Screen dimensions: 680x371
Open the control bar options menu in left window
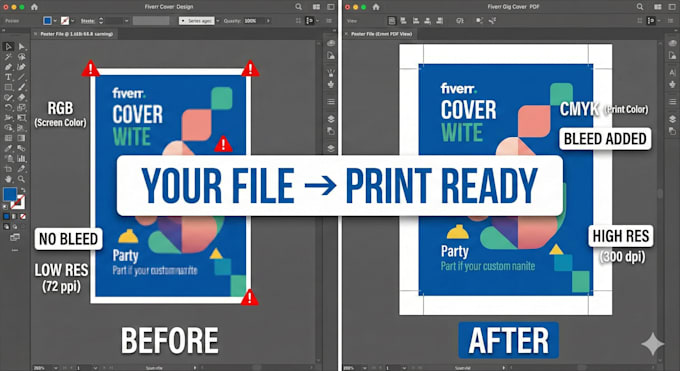click(329, 21)
